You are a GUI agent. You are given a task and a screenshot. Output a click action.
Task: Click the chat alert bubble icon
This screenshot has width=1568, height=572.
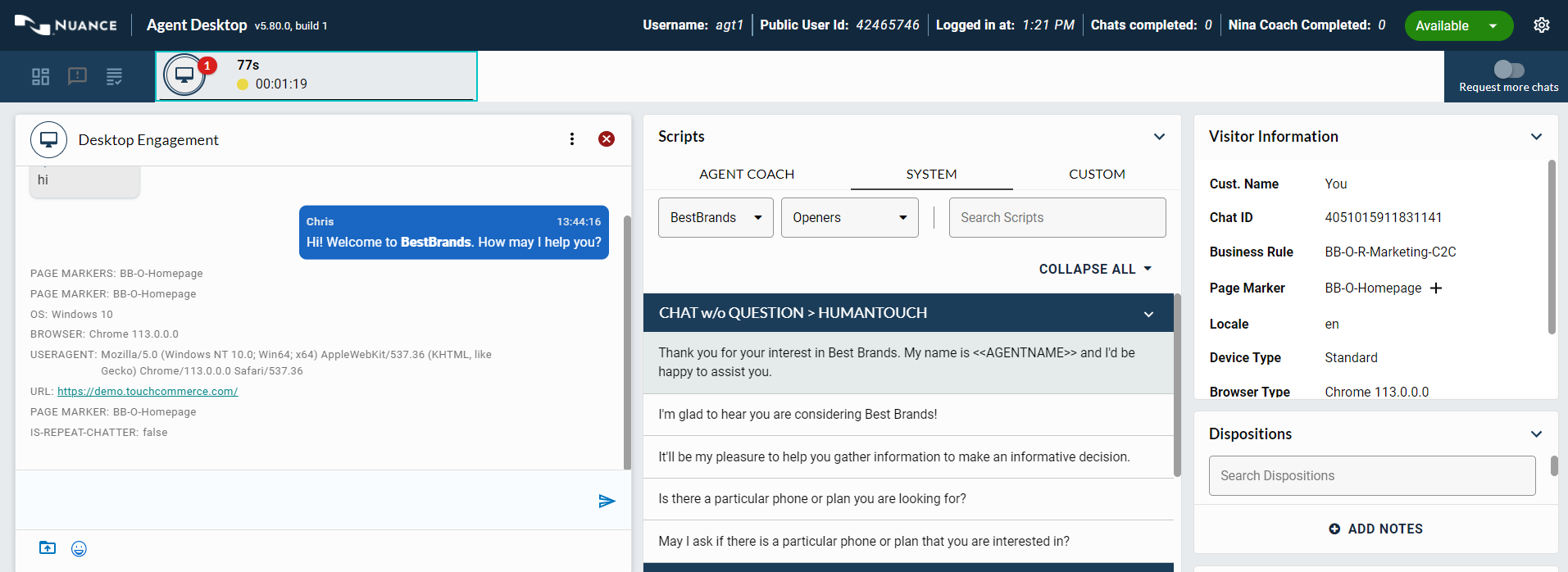pos(77,77)
